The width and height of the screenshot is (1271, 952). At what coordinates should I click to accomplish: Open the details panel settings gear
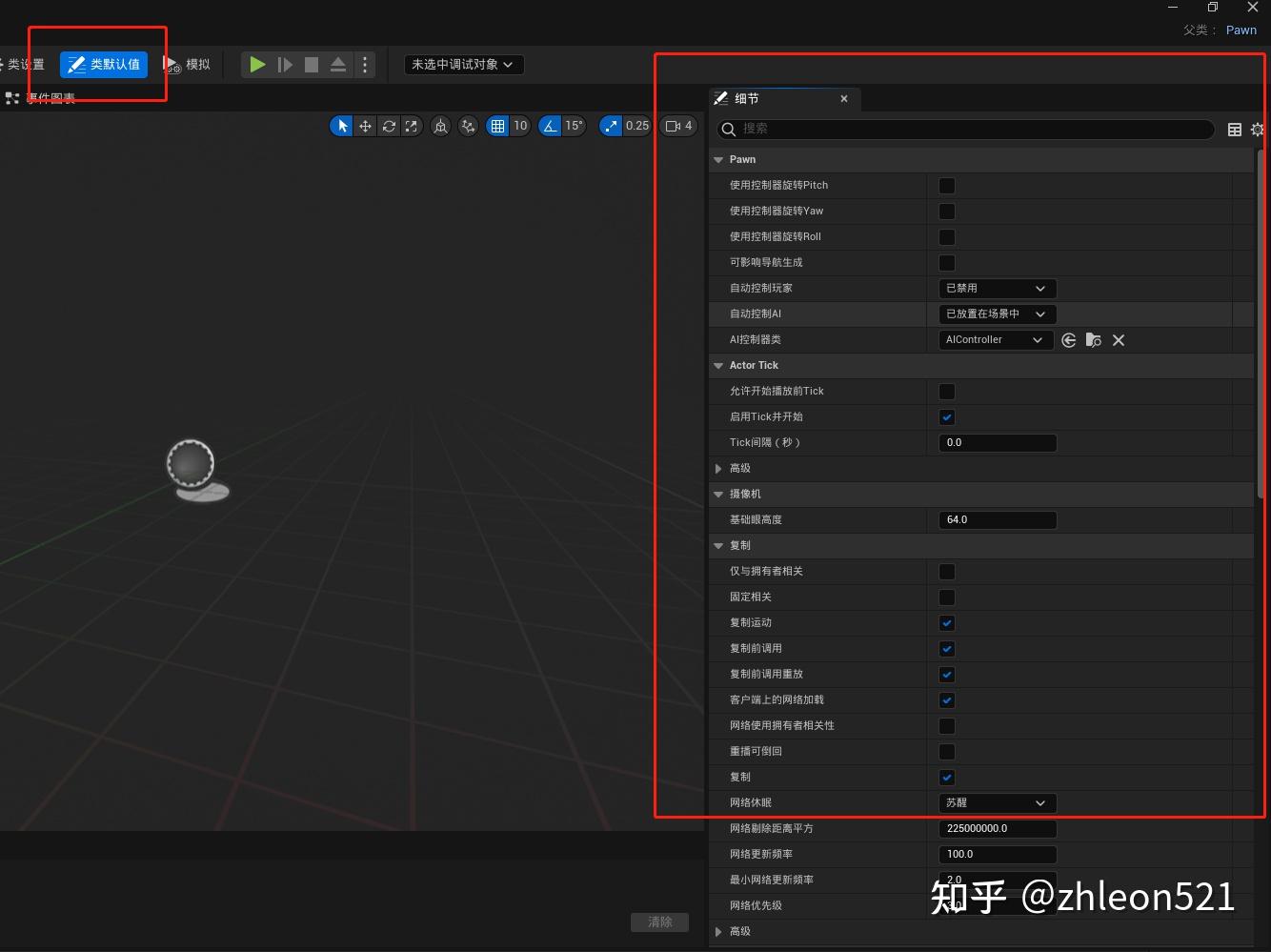1258,130
